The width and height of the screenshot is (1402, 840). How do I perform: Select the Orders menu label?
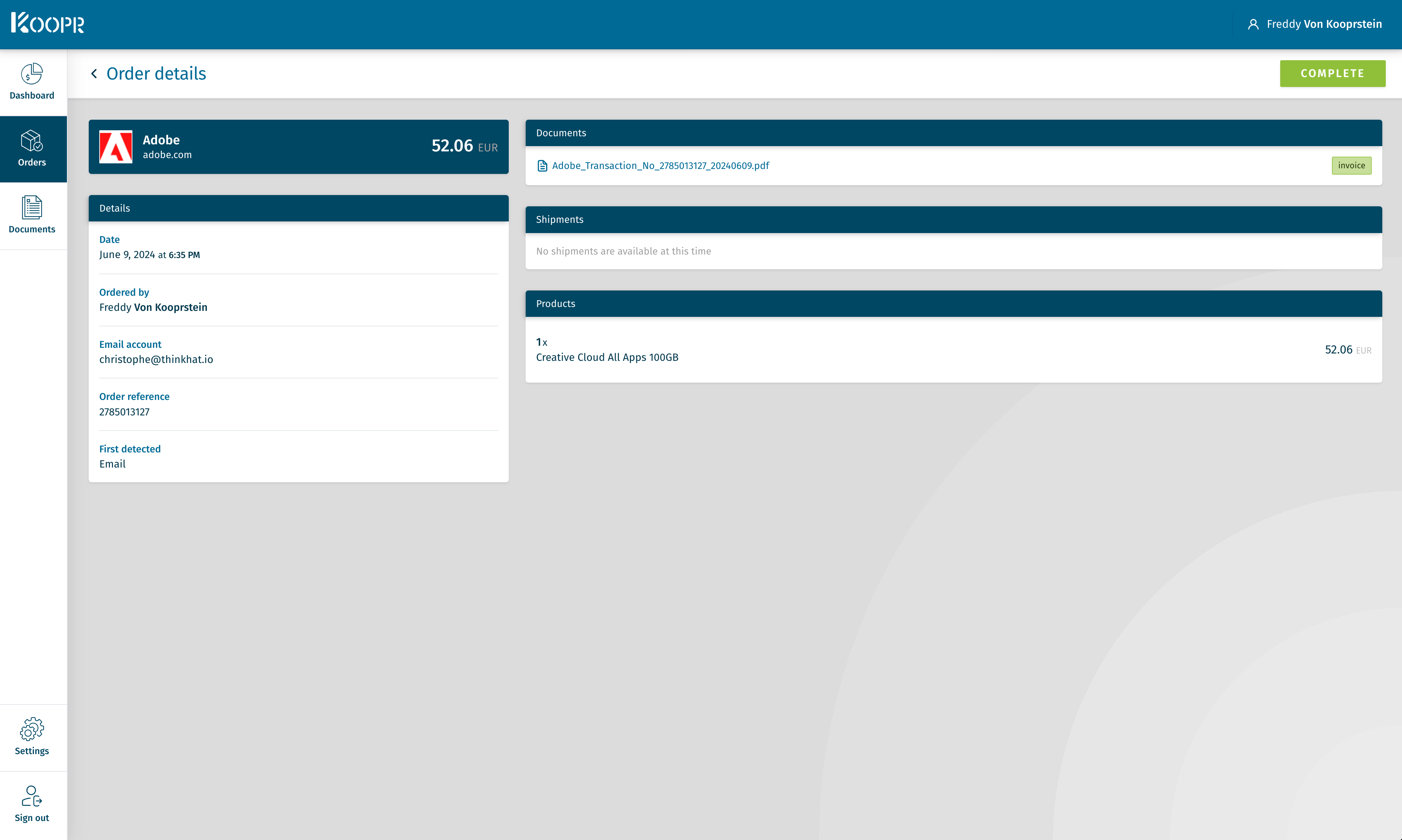pyautogui.click(x=32, y=162)
